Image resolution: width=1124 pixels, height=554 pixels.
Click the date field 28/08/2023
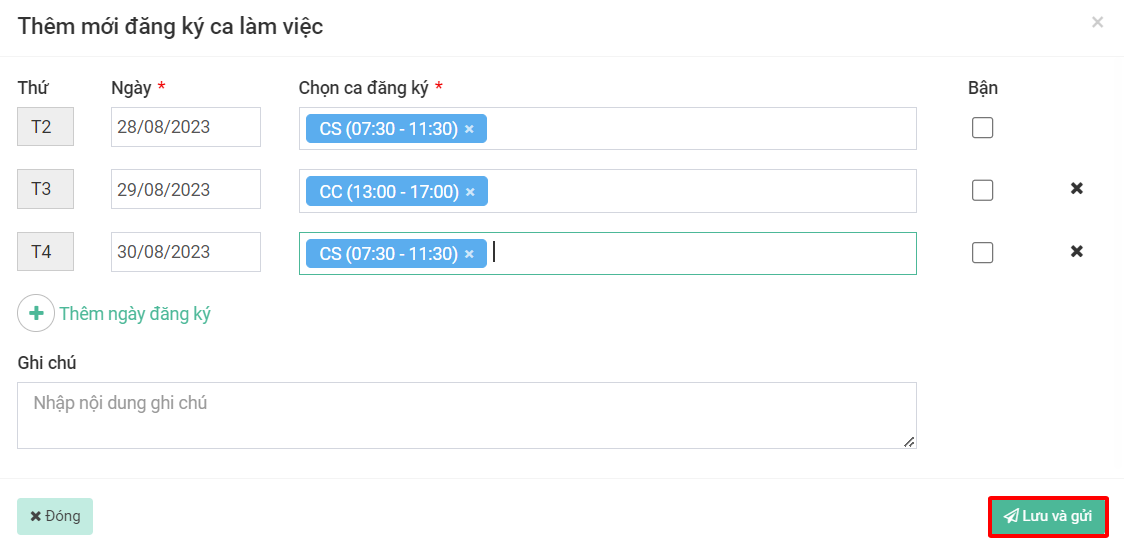185,128
